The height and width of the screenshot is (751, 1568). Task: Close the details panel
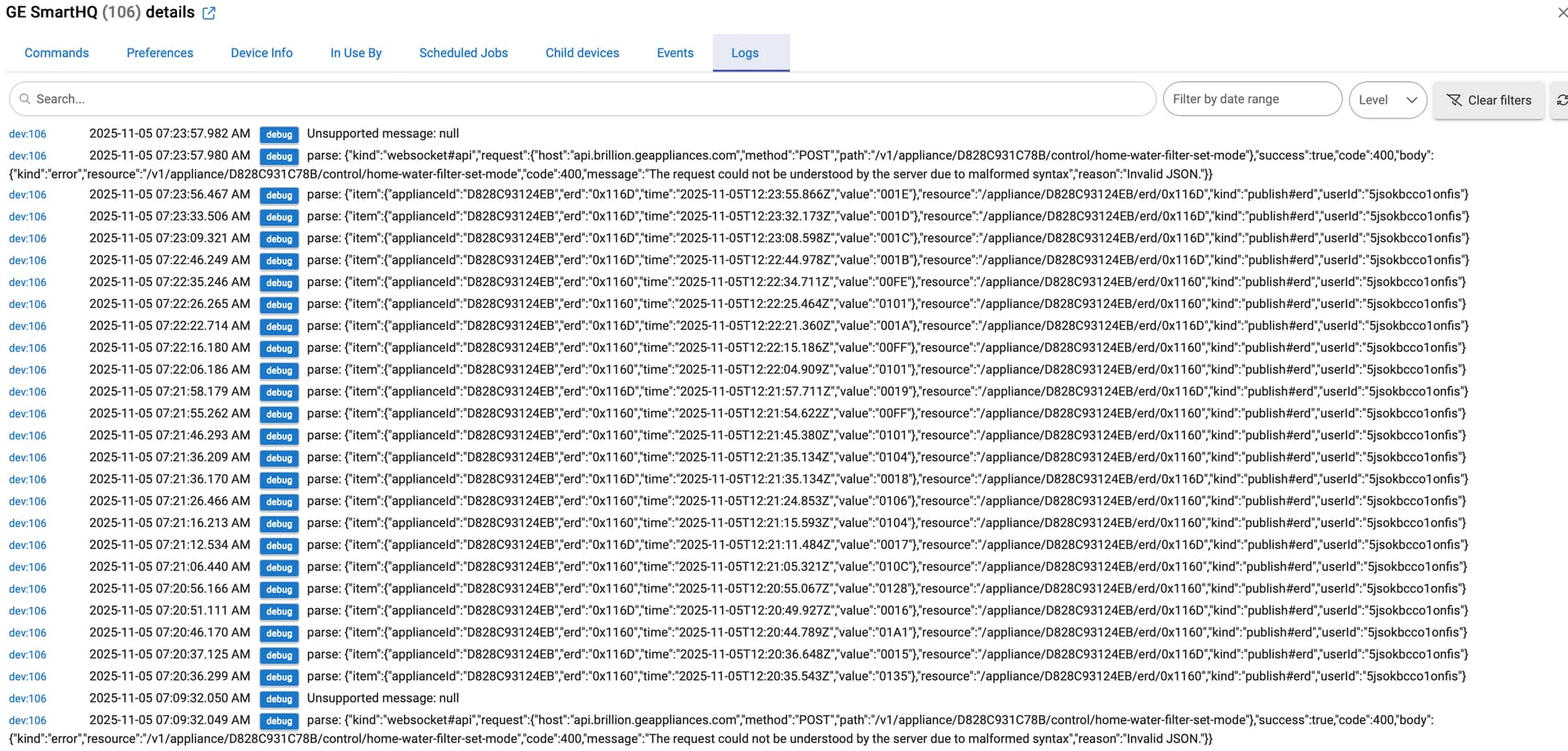tap(1561, 12)
